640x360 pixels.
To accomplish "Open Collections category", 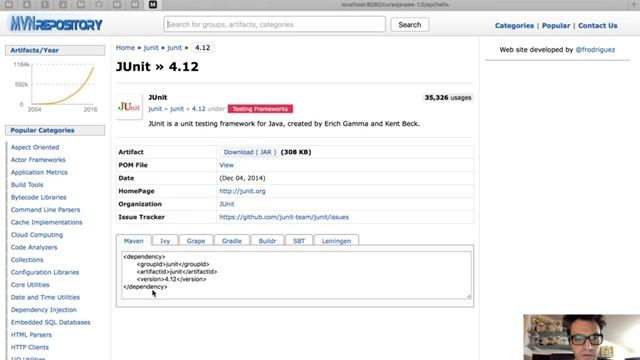I will [27, 260].
